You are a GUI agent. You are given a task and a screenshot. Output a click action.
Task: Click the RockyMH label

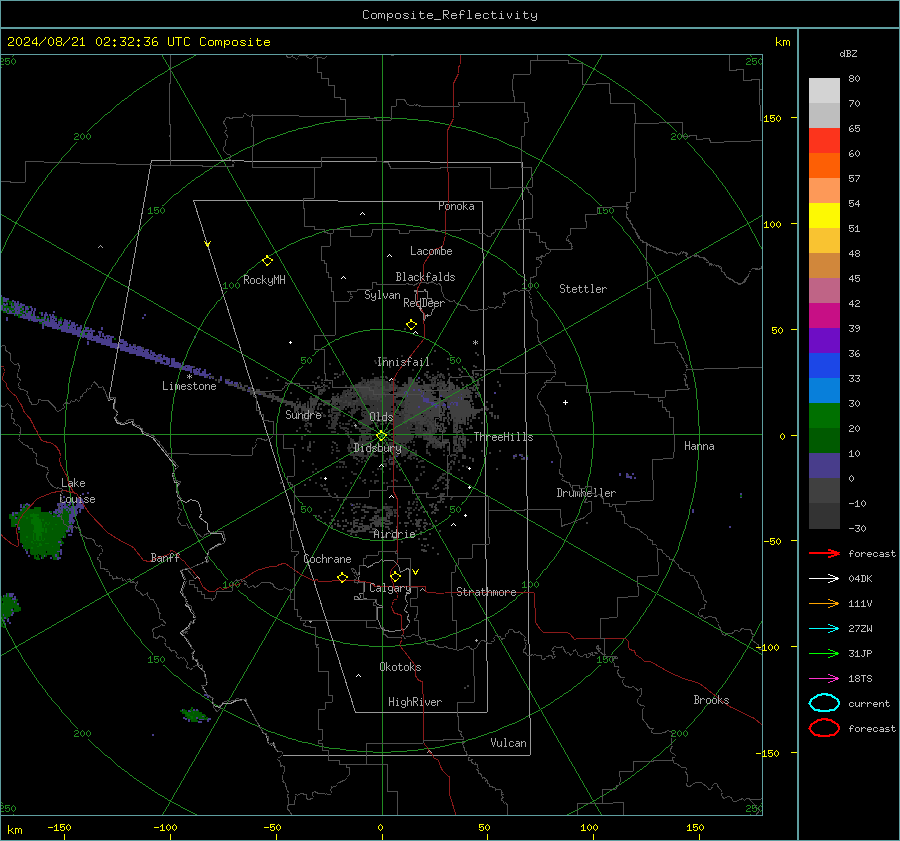264,280
